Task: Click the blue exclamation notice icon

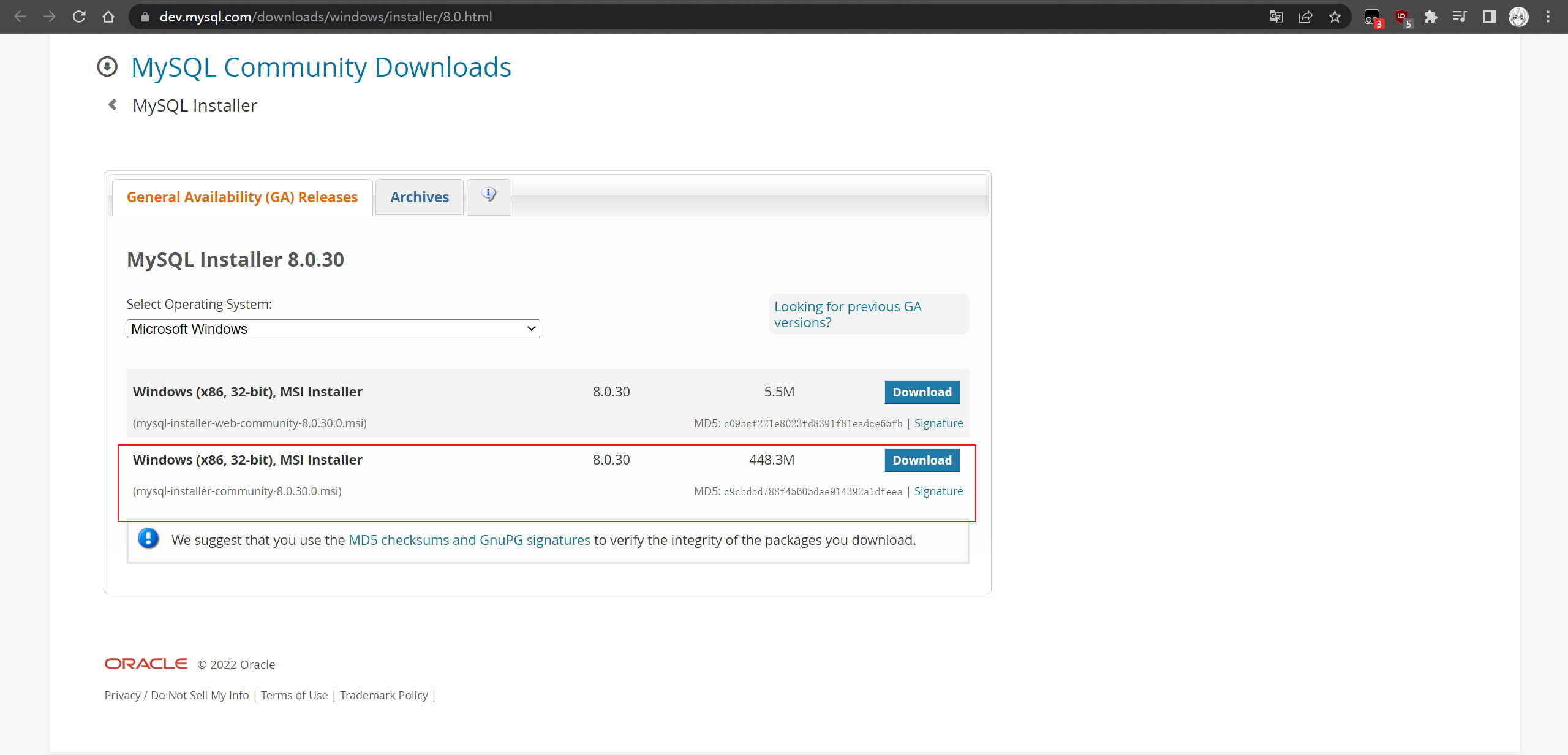Action: [x=148, y=539]
